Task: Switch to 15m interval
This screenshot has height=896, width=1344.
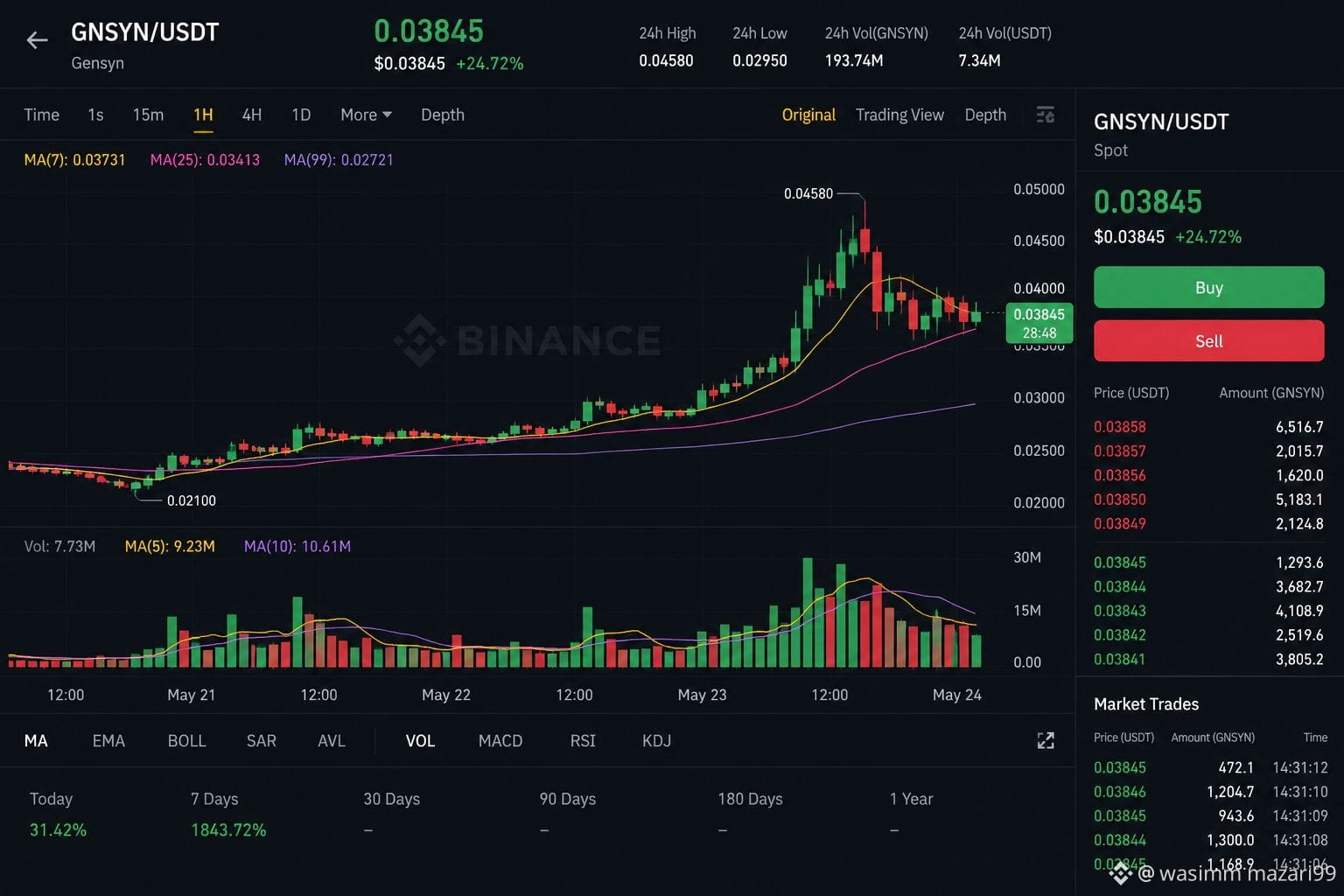Action: (x=148, y=115)
